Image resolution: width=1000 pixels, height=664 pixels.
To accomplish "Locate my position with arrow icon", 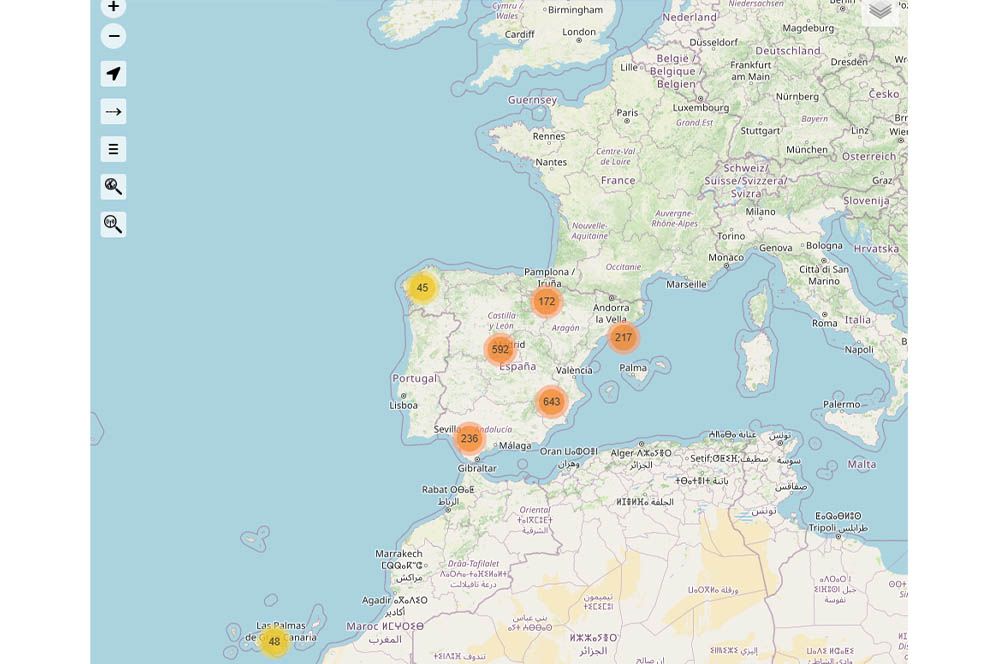I will click(114, 74).
